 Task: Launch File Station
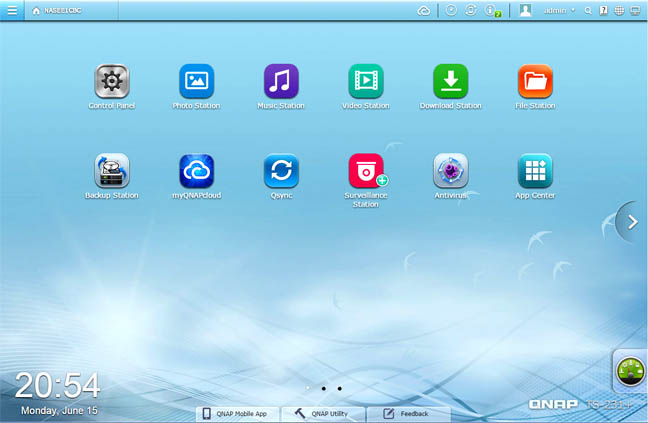tap(535, 81)
